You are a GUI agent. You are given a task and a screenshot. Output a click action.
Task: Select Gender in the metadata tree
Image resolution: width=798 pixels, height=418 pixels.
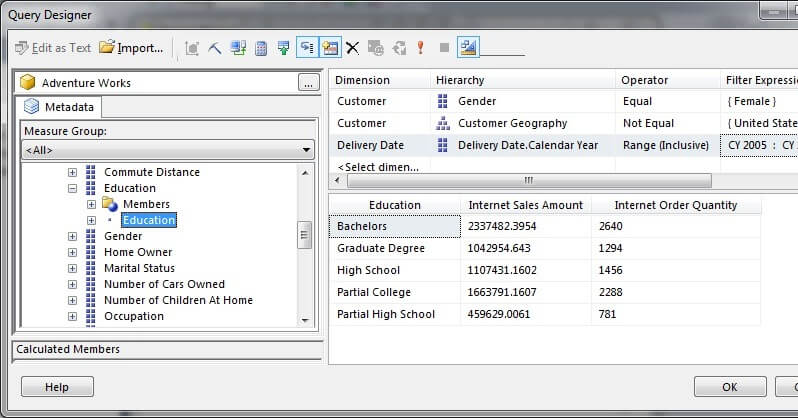123,236
